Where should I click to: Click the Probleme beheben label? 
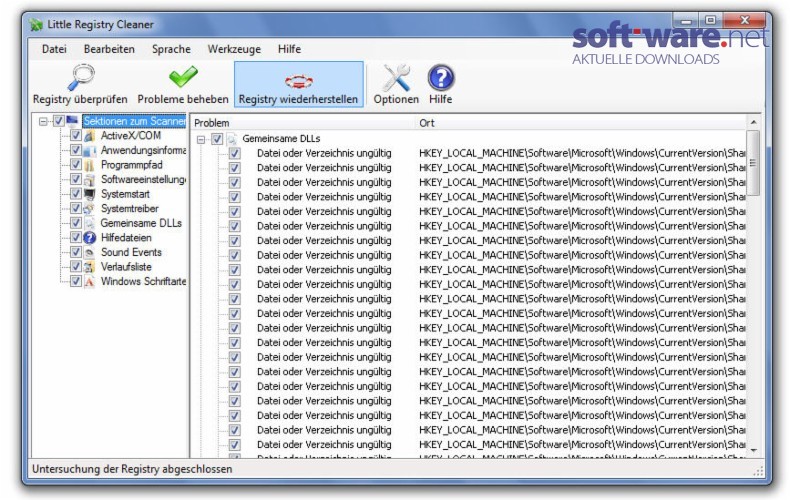(183, 99)
